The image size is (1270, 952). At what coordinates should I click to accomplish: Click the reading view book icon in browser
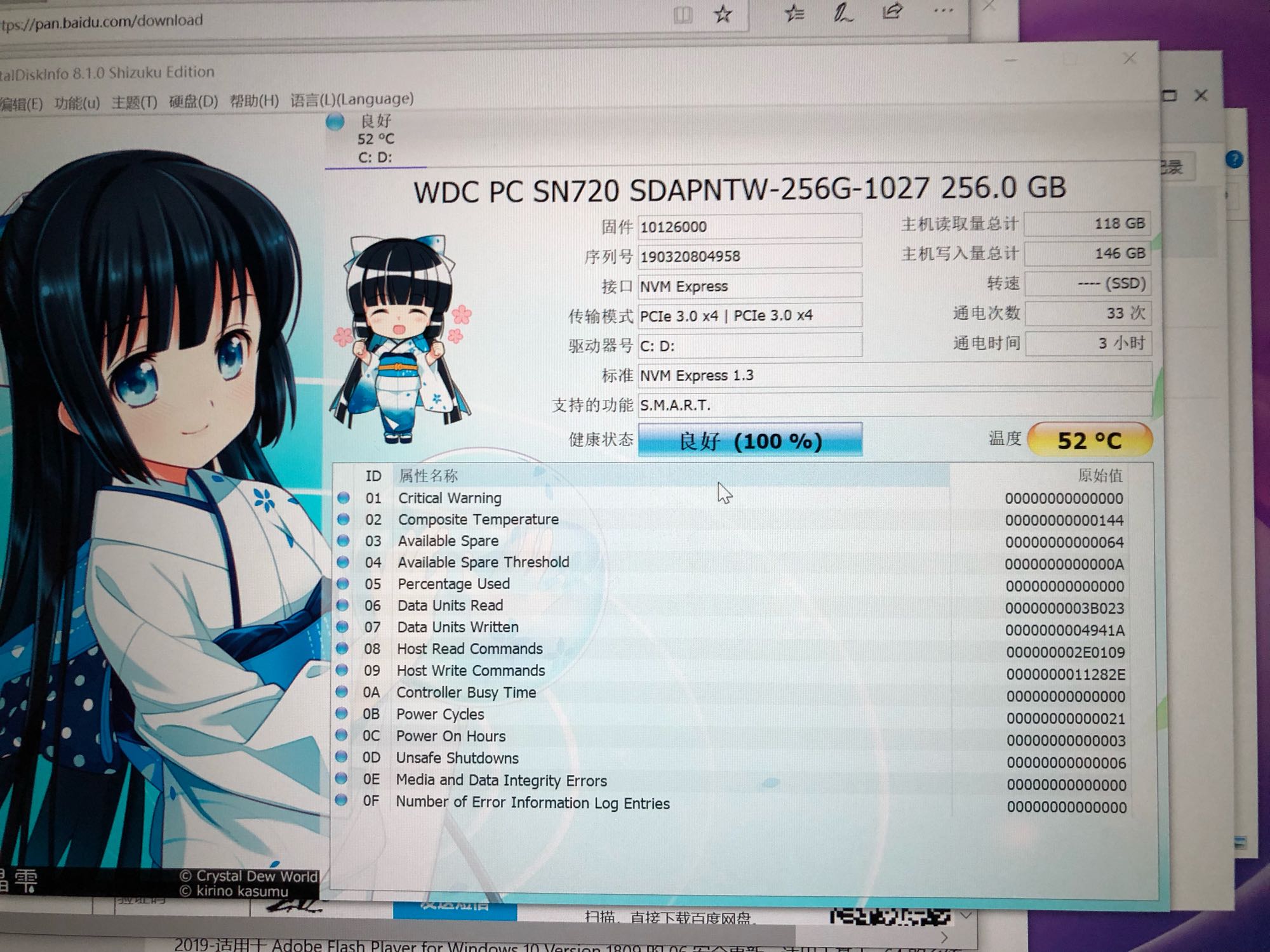point(683,15)
